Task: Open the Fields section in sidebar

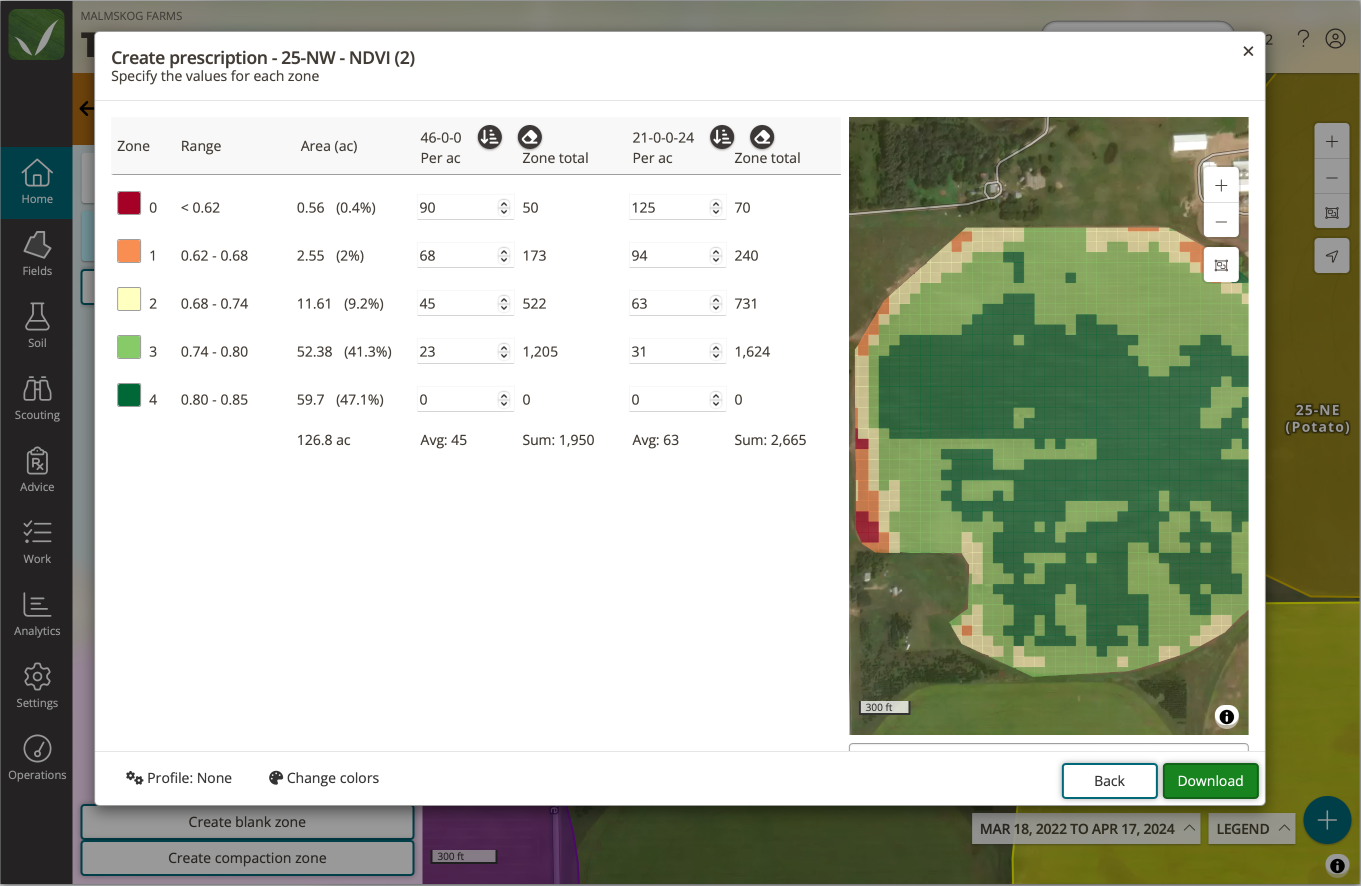Action: [x=37, y=255]
